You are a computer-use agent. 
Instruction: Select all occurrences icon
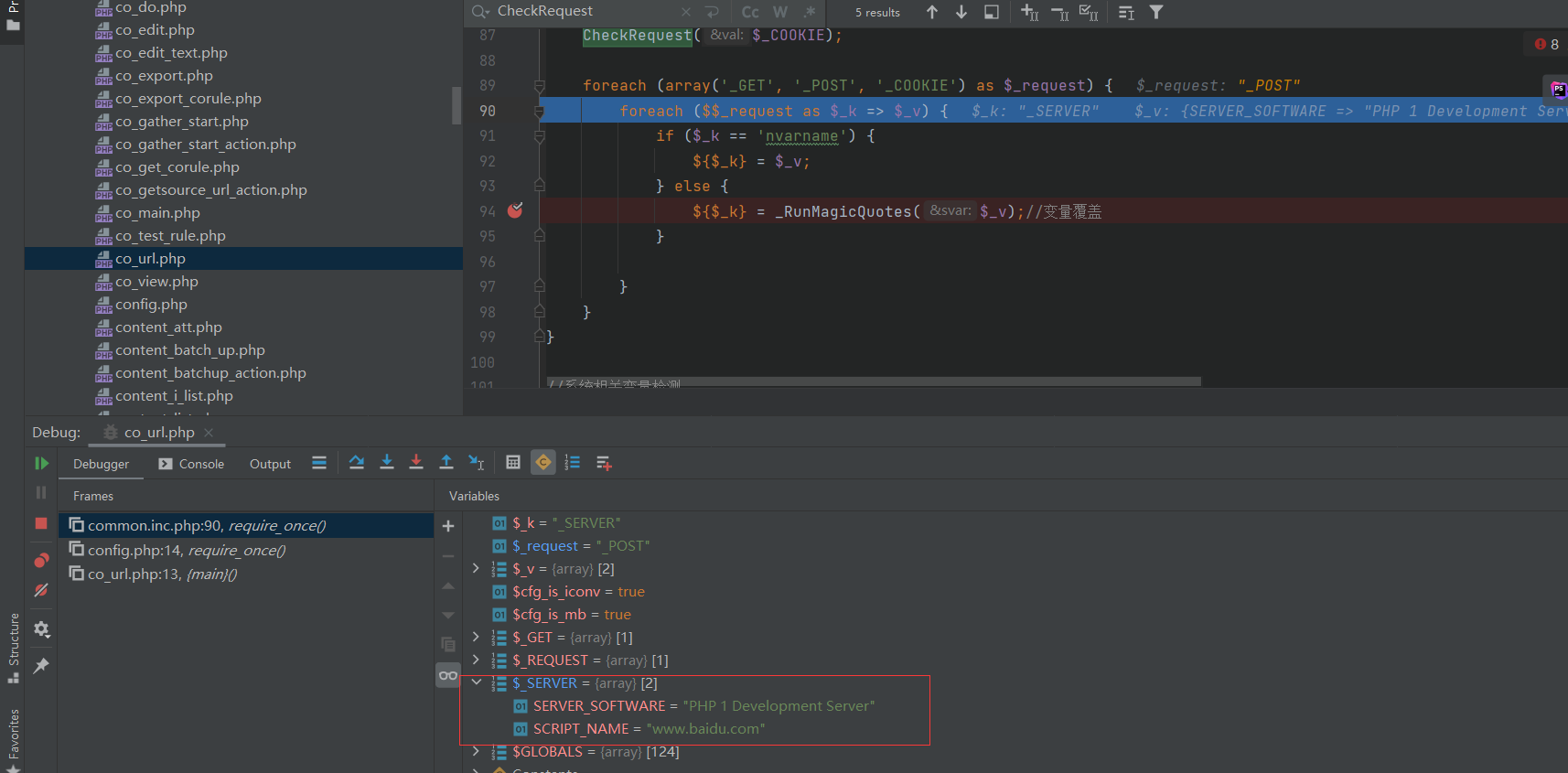pos(1089,12)
